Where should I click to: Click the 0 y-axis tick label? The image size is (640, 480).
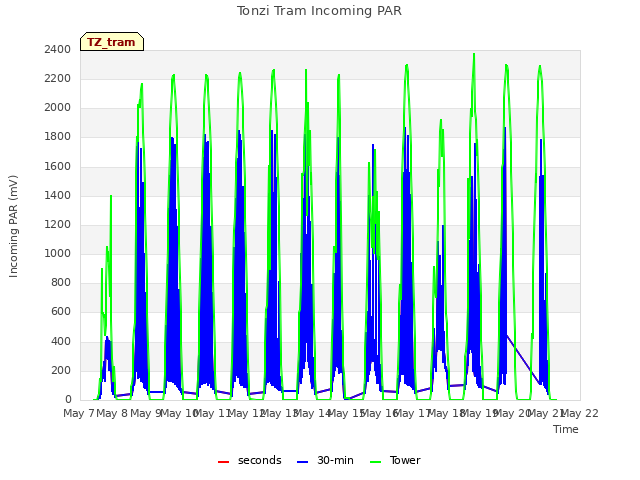tap(68, 399)
